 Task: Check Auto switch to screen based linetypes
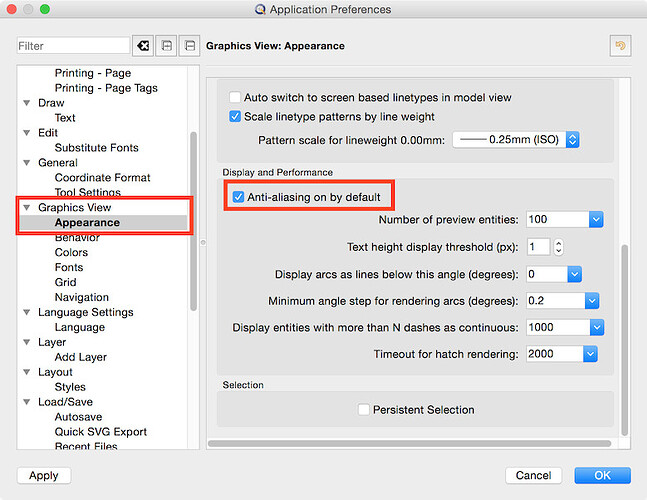point(235,97)
